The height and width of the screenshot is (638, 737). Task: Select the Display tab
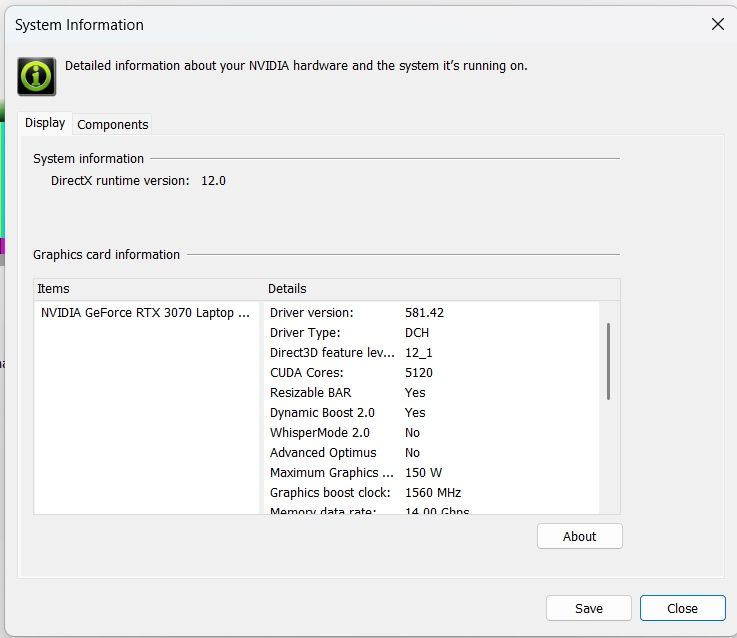tap(45, 123)
